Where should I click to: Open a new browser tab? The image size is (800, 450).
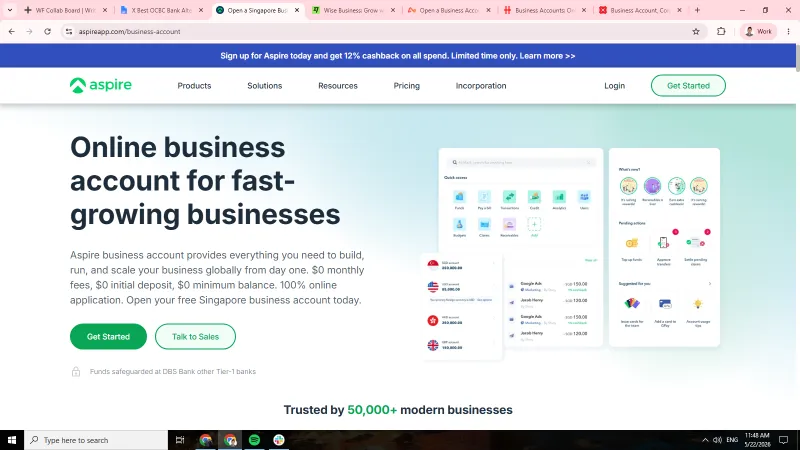pos(697,10)
